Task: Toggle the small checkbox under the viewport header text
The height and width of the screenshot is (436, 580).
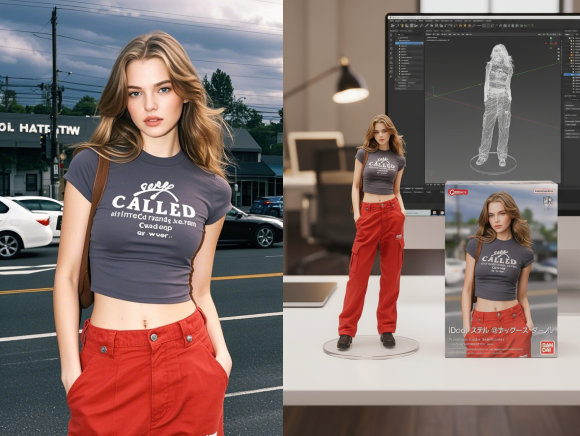Action: [x=448, y=40]
